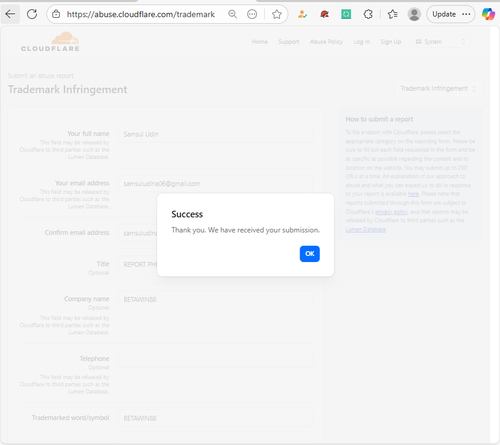Screen dimensions: 500x445
Task: Open the Support navigation link
Action: [x=289, y=42]
